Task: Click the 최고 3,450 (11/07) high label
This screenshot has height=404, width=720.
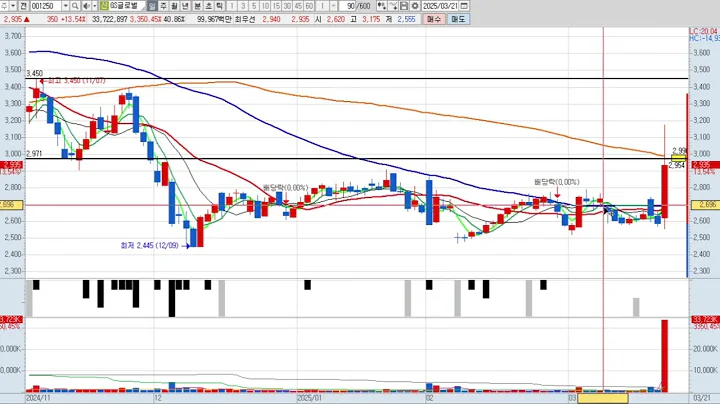Action: (x=77, y=81)
